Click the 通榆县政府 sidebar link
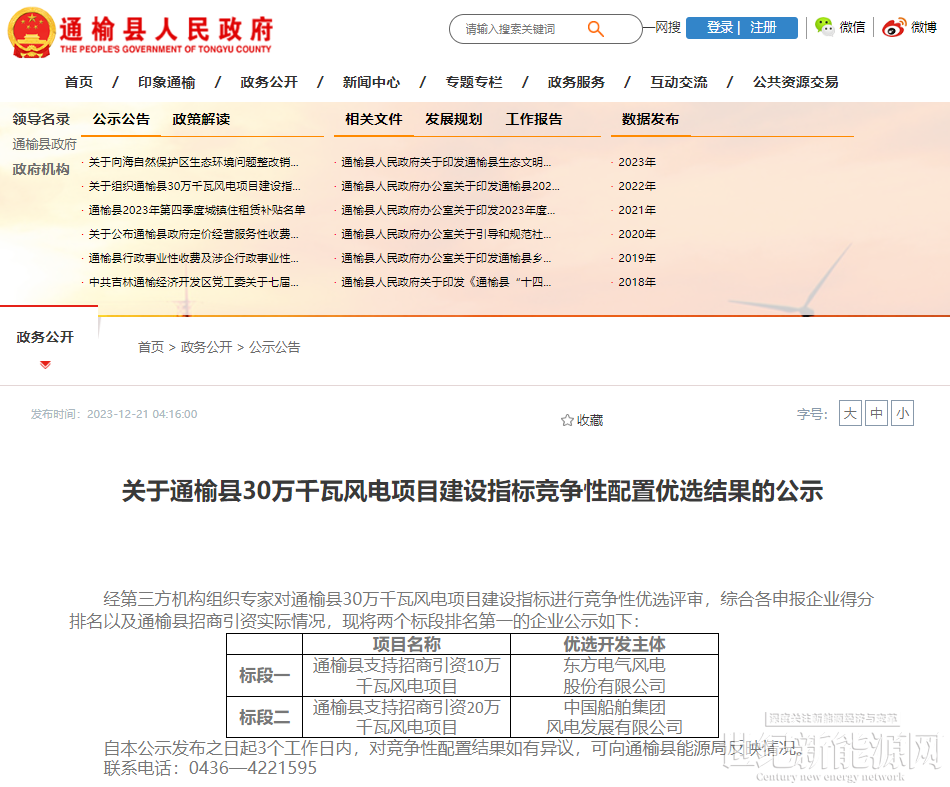This screenshot has height=787, width=950. click(44, 144)
